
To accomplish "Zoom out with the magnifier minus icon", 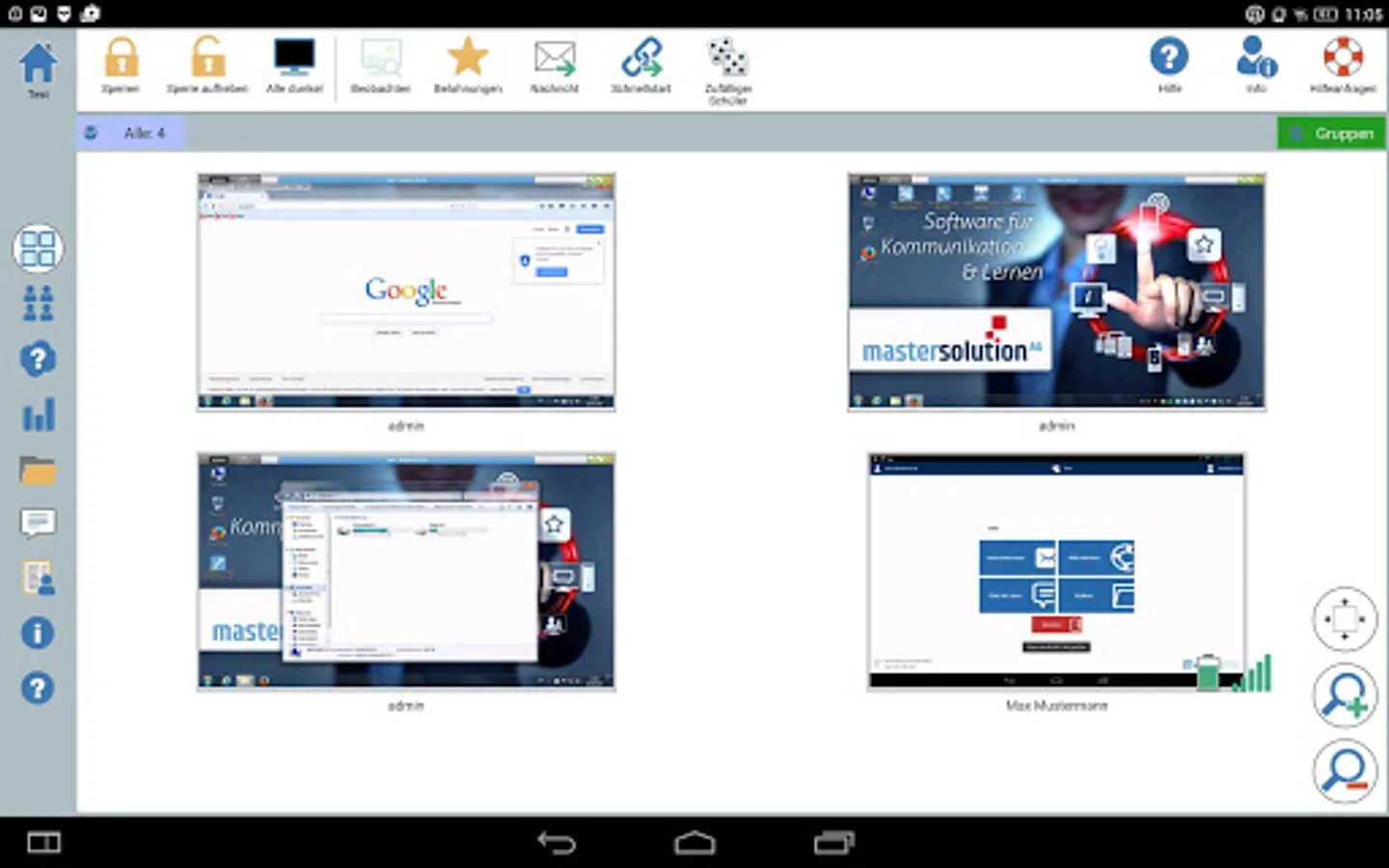I will coord(1345,771).
